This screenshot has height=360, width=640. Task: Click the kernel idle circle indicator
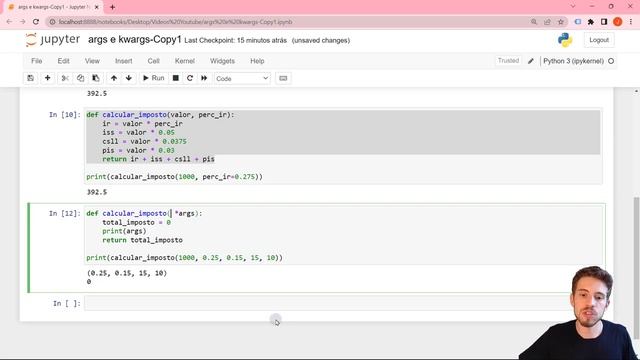coord(611,61)
